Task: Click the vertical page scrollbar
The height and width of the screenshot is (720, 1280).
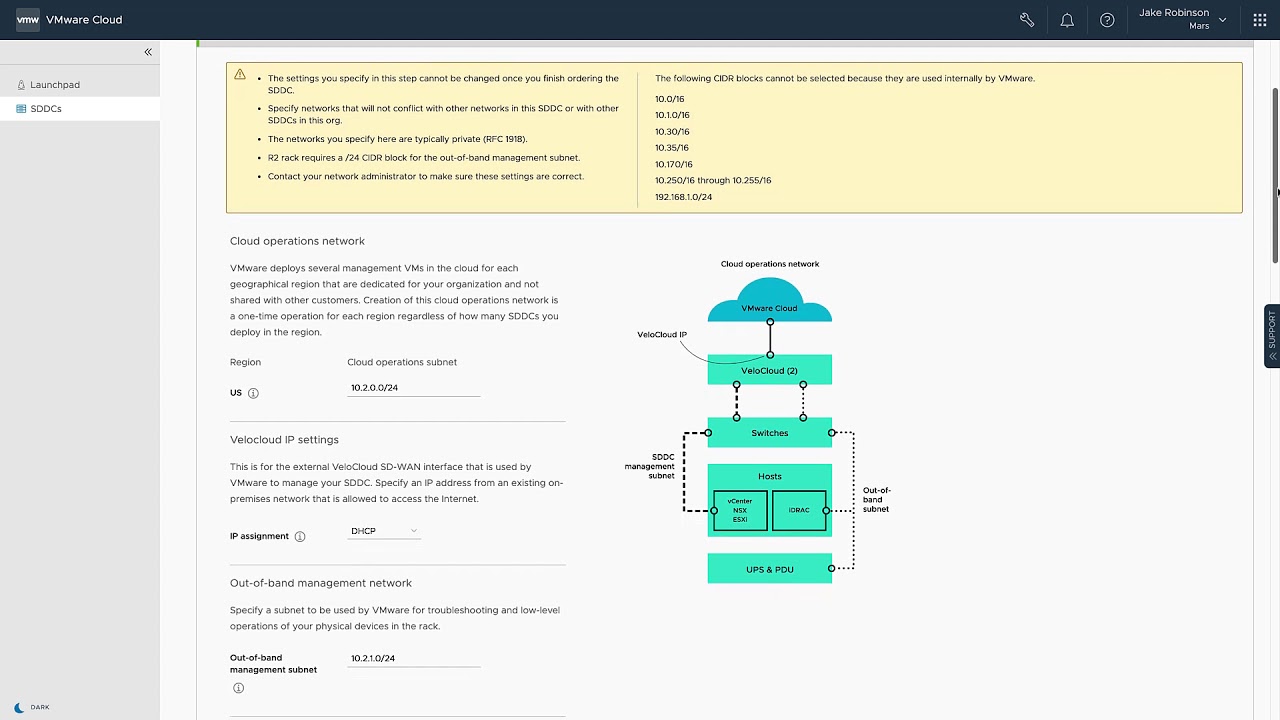Action: coord(1275,175)
